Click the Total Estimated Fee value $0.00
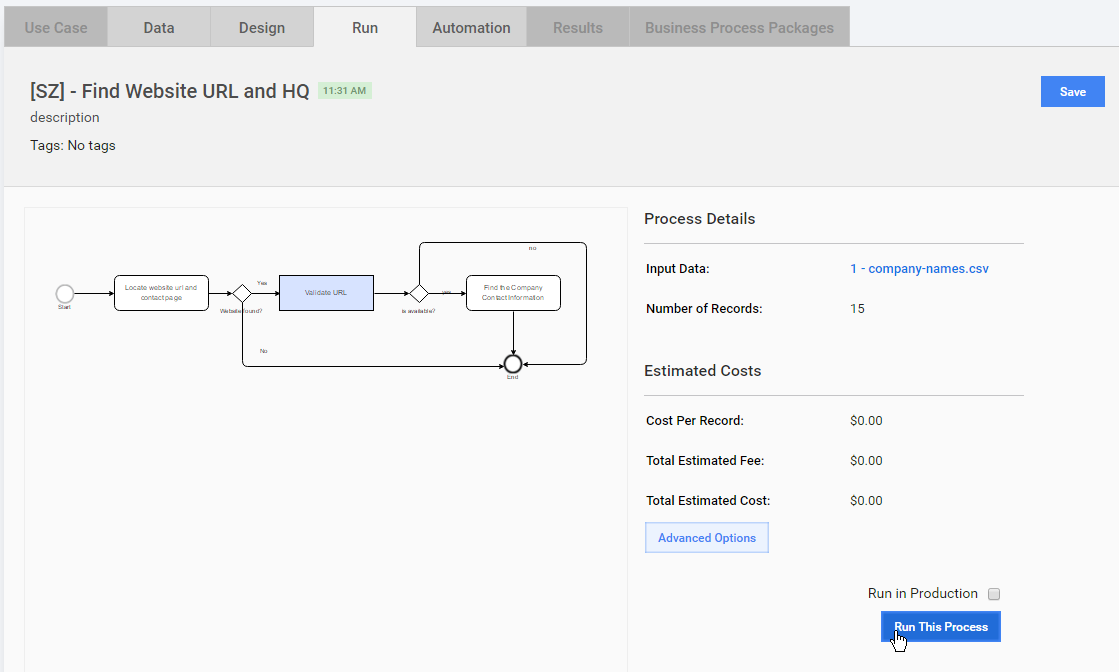Screen dimensions: 1119x672 (x=866, y=461)
